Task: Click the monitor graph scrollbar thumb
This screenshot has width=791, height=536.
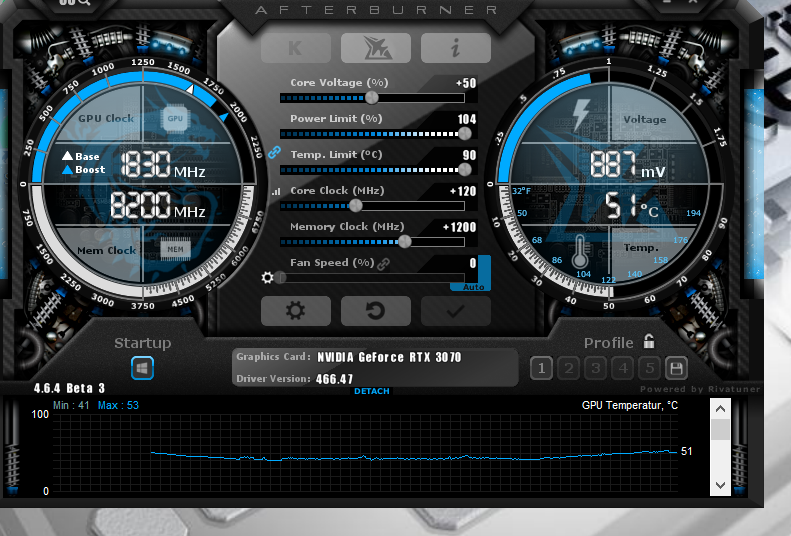Action: [720, 430]
